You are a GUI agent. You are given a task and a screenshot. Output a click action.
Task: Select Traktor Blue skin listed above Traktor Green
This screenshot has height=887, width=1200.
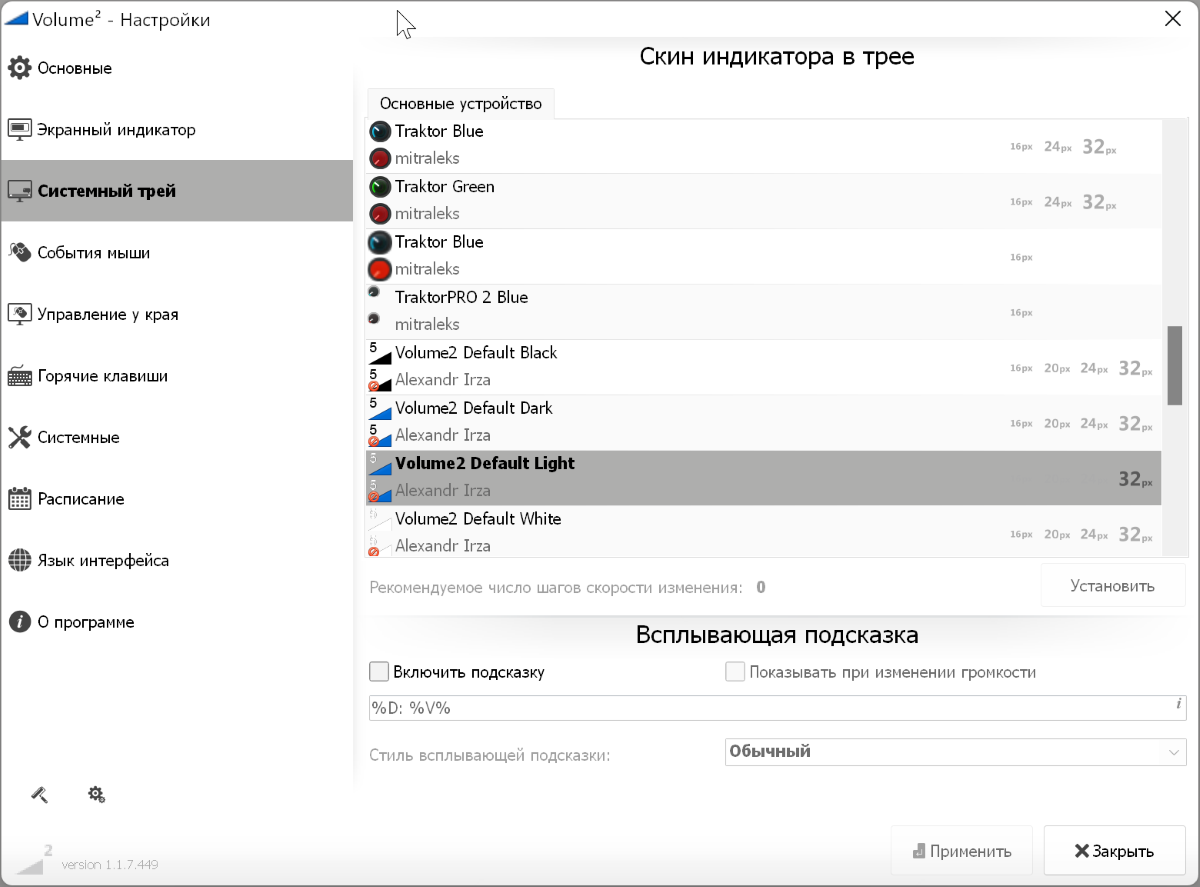pyautogui.click(x=439, y=131)
